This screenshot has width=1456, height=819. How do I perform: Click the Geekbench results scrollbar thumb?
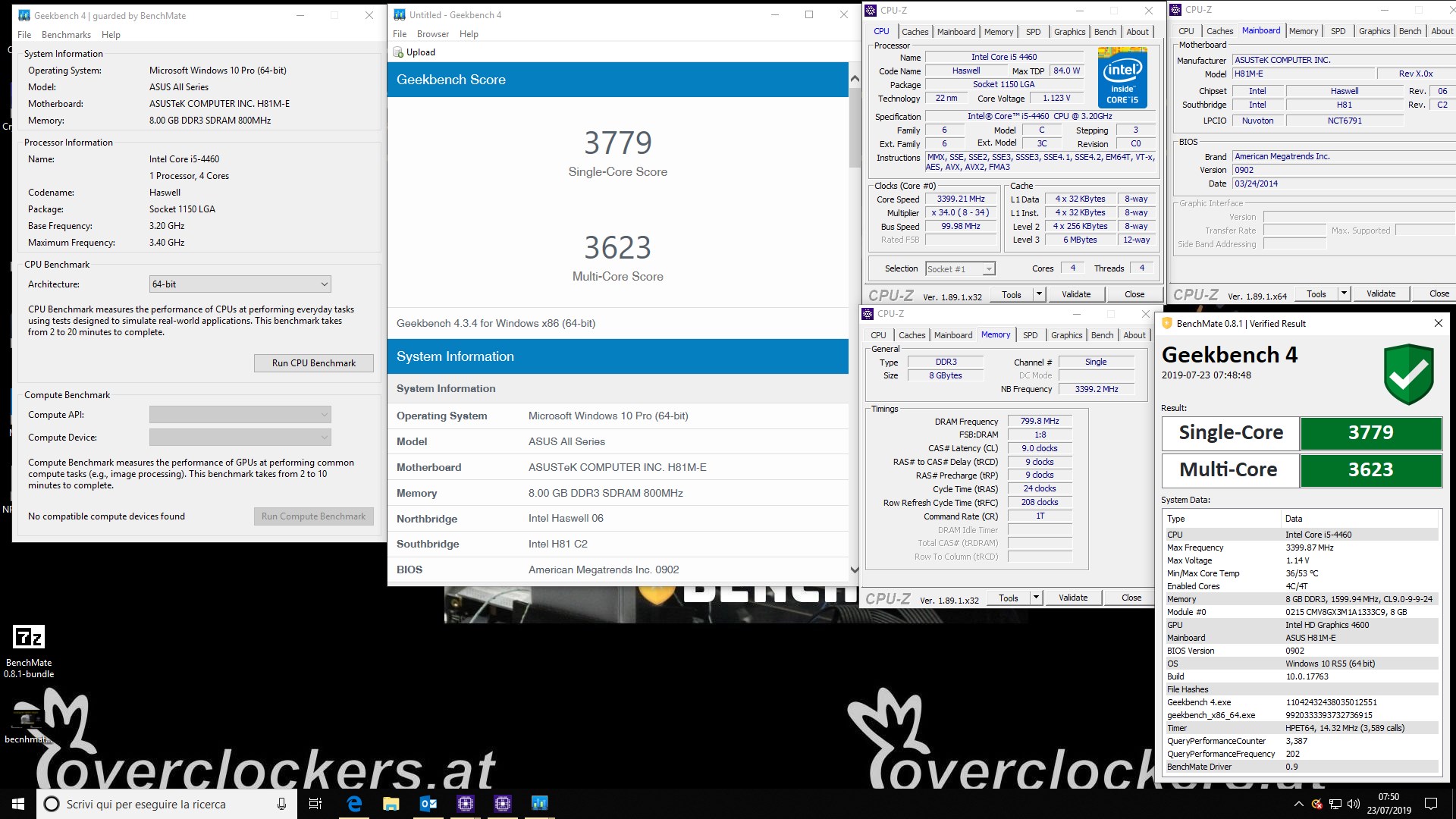click(855, 128)
